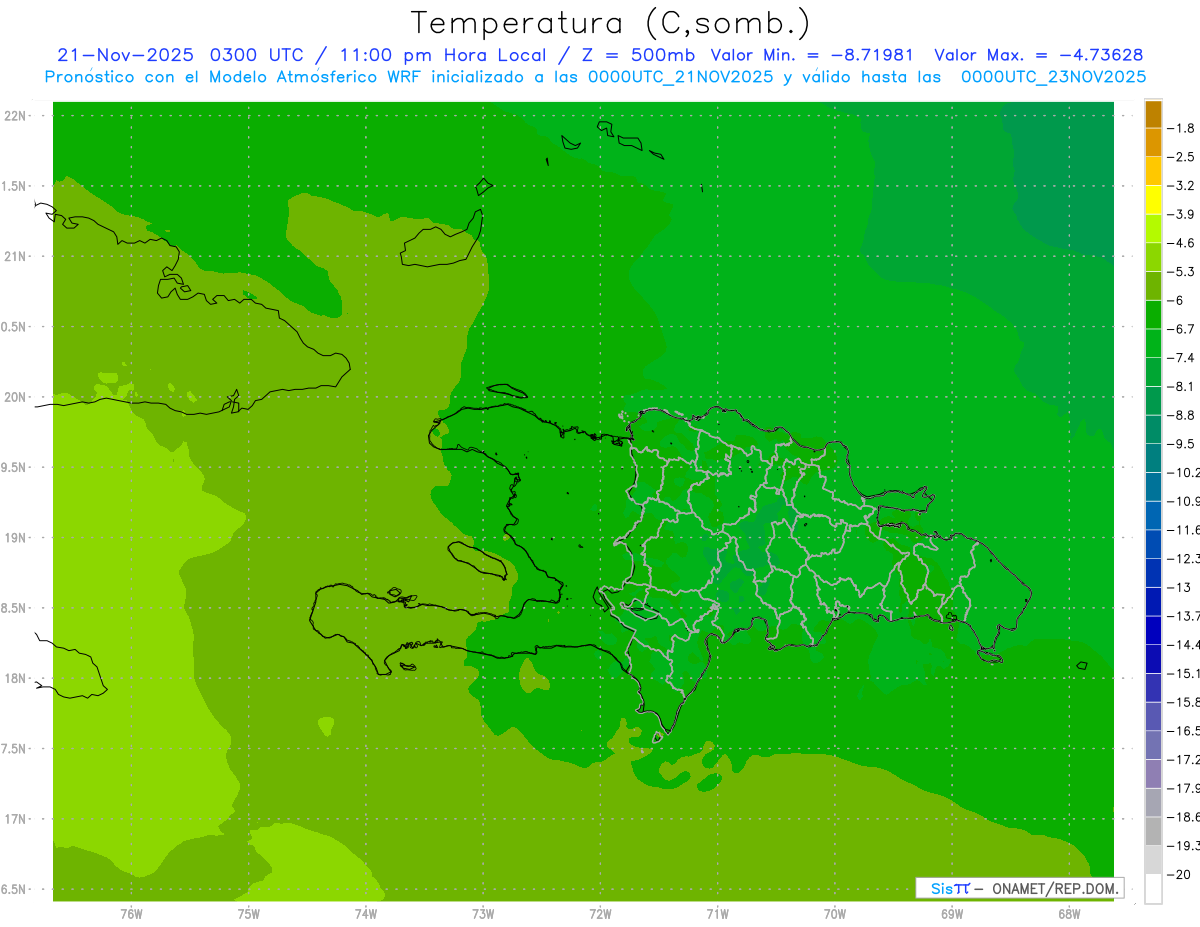Click the '18N' latitude label
The width and height of the screenshot is (1200, 927).
coord(17,679)
